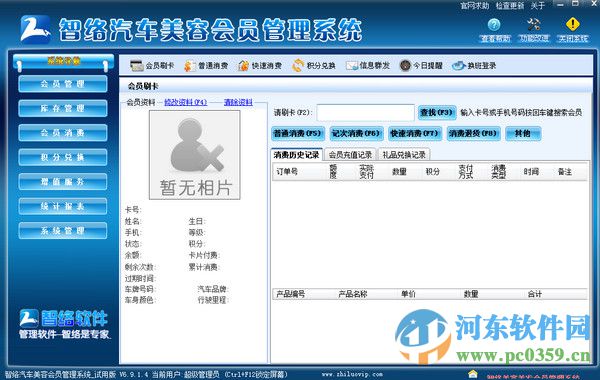Click the 合计 column header
600x380 pixels.
pyautogui.click(x=535, y=294)
